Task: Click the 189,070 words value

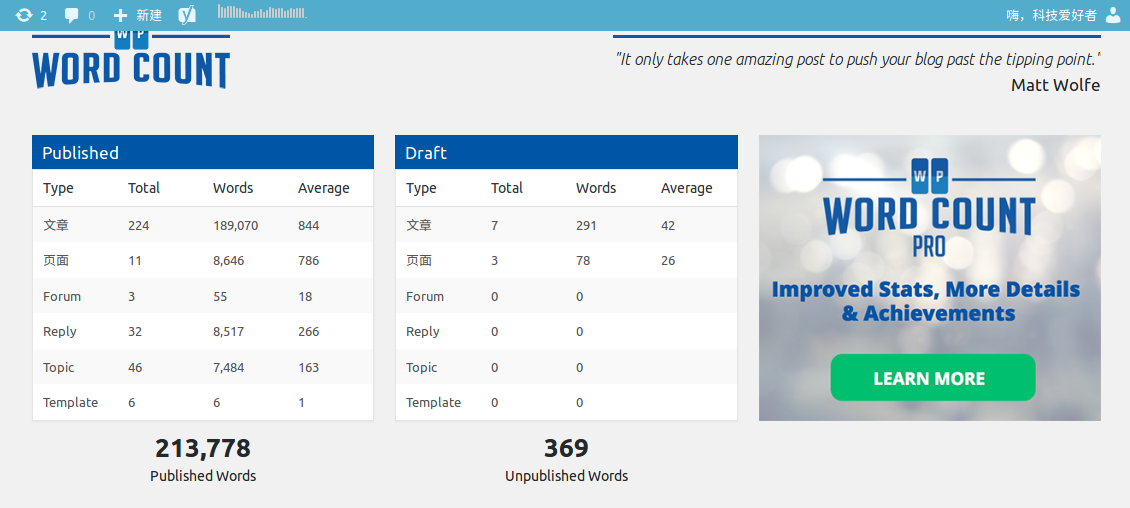Action: (x=236, y=226)
